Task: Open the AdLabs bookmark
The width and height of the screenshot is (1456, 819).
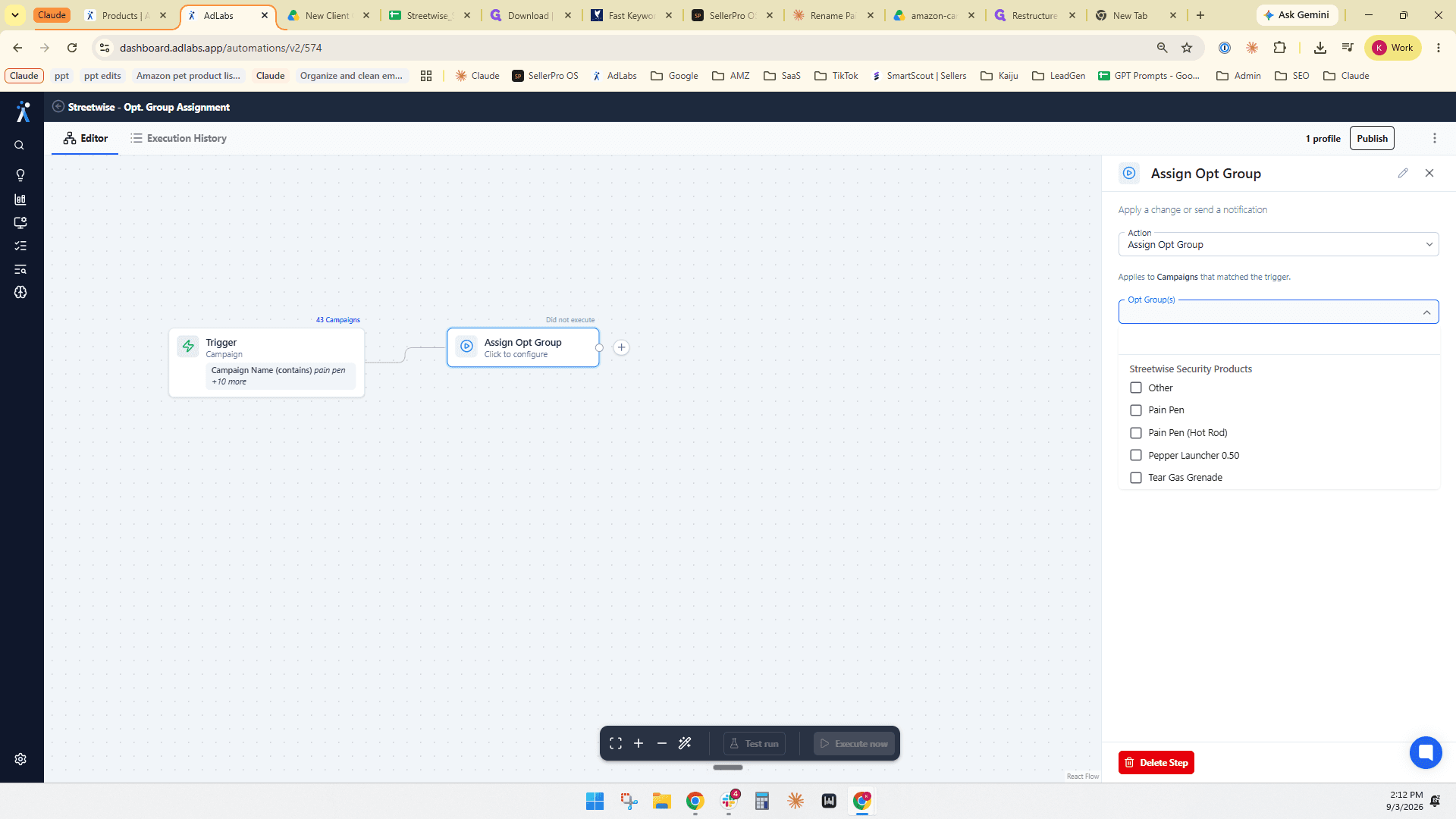Action: pos(614,76)
